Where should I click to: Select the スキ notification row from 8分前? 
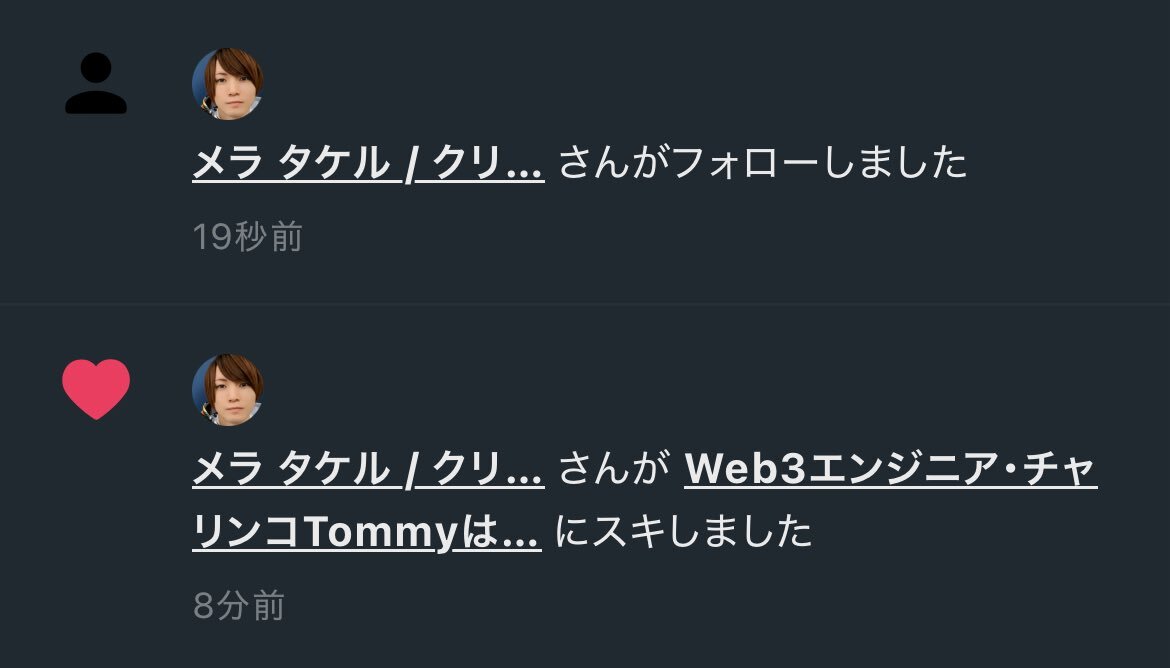[585, 486]
